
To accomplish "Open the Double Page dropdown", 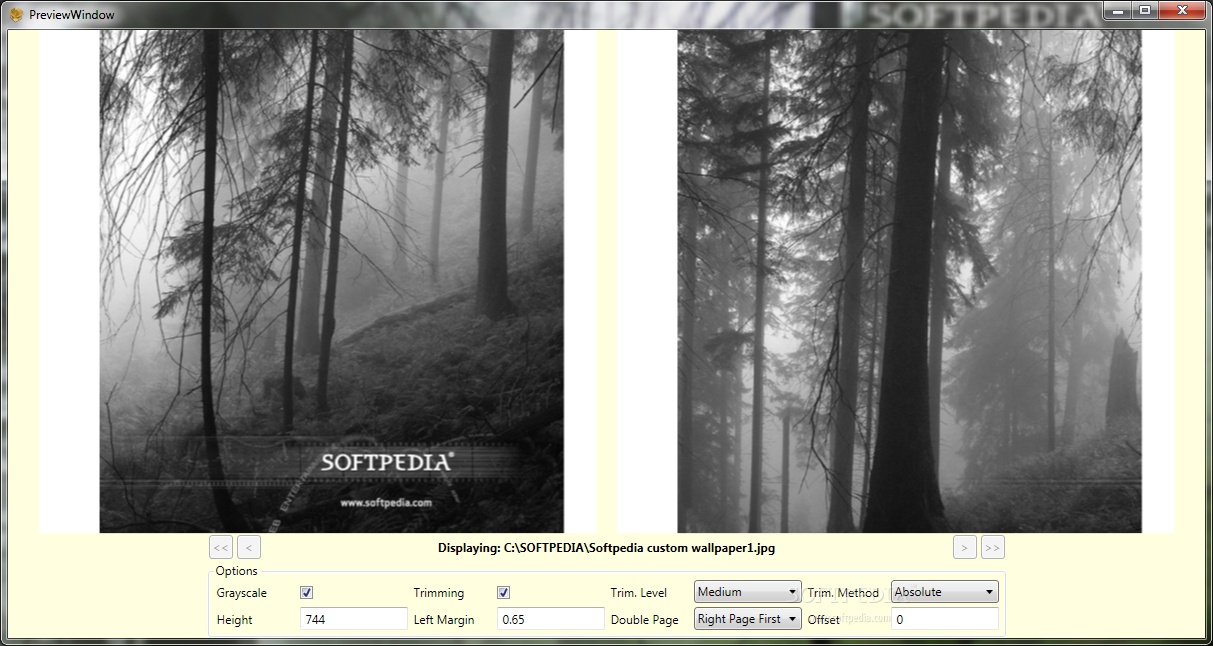I will [x=747, y=619].
